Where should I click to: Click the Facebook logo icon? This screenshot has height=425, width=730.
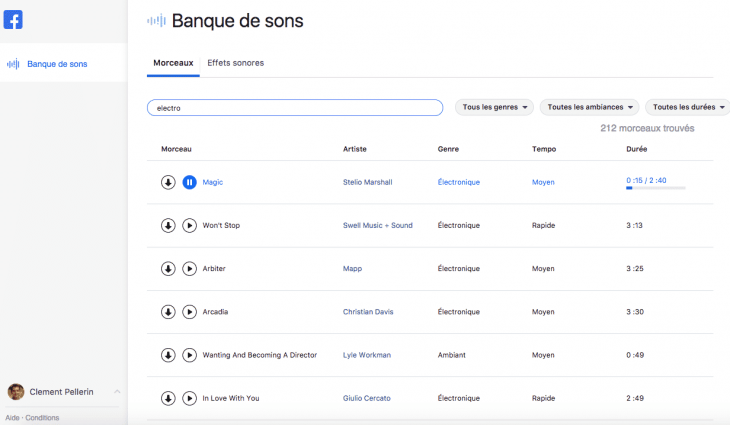14,20
